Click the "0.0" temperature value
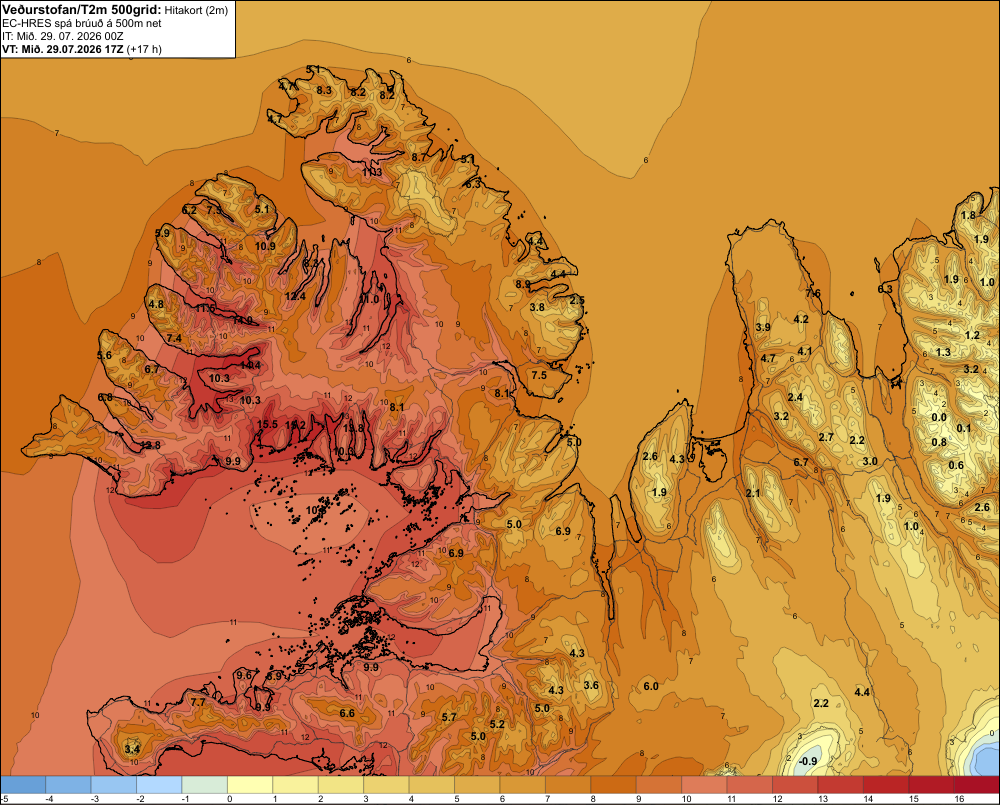 coord(939,418)
